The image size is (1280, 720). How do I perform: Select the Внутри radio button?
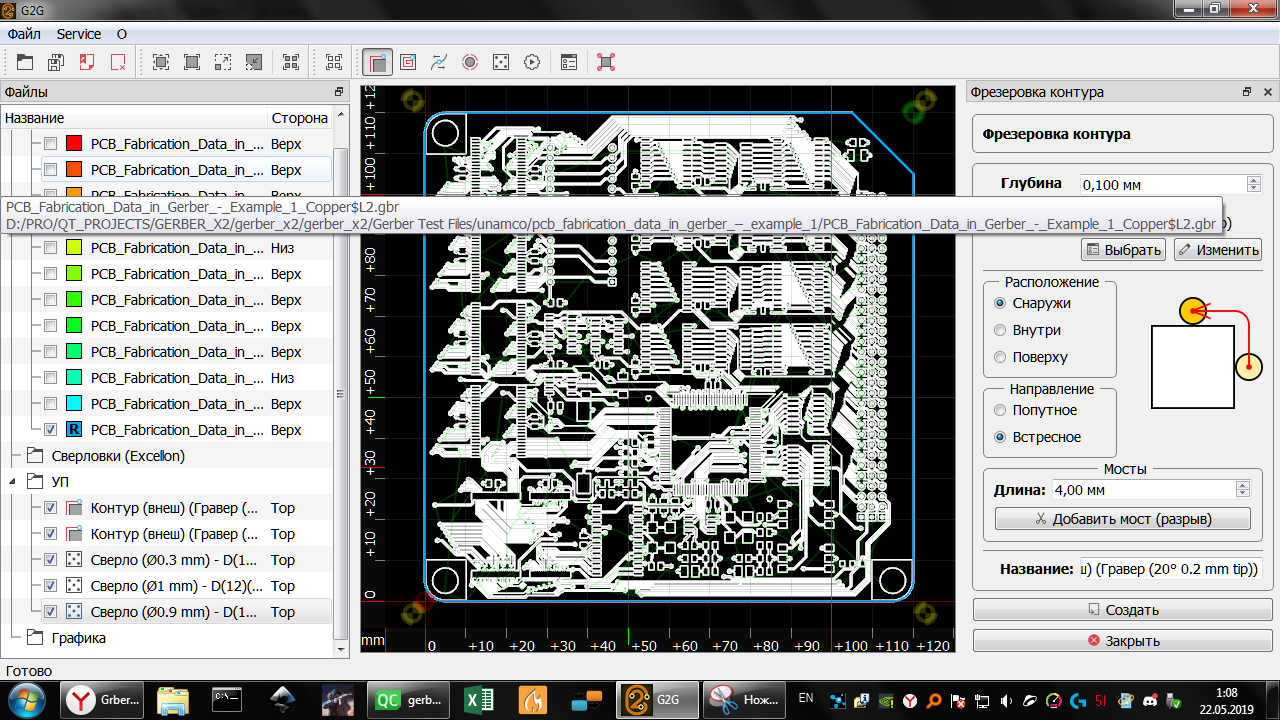pyautogui.click(x=1001, y=330)
